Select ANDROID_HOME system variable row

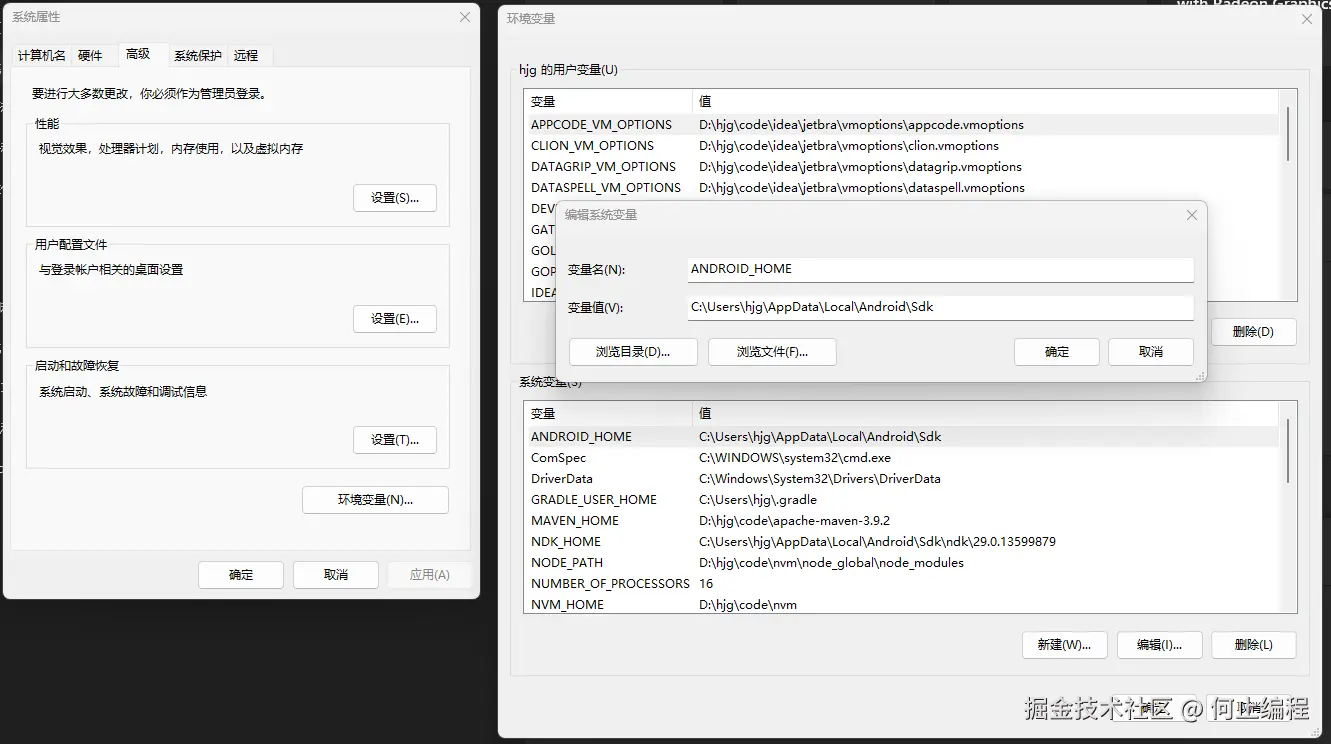[x=901, y=437]
